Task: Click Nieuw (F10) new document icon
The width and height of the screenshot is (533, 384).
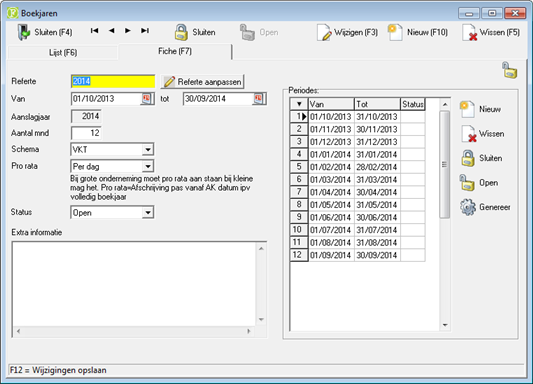Action: point(395,33)
